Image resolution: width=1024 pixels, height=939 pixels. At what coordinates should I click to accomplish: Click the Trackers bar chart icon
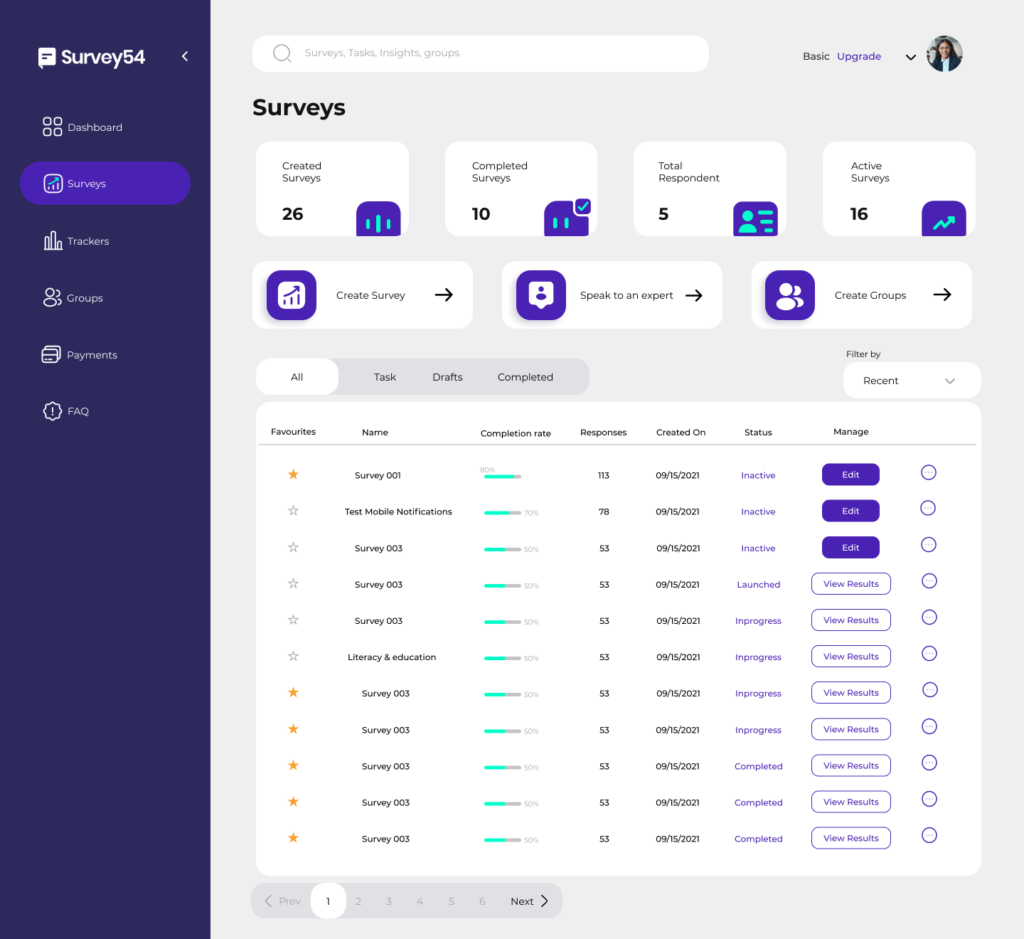52,241
